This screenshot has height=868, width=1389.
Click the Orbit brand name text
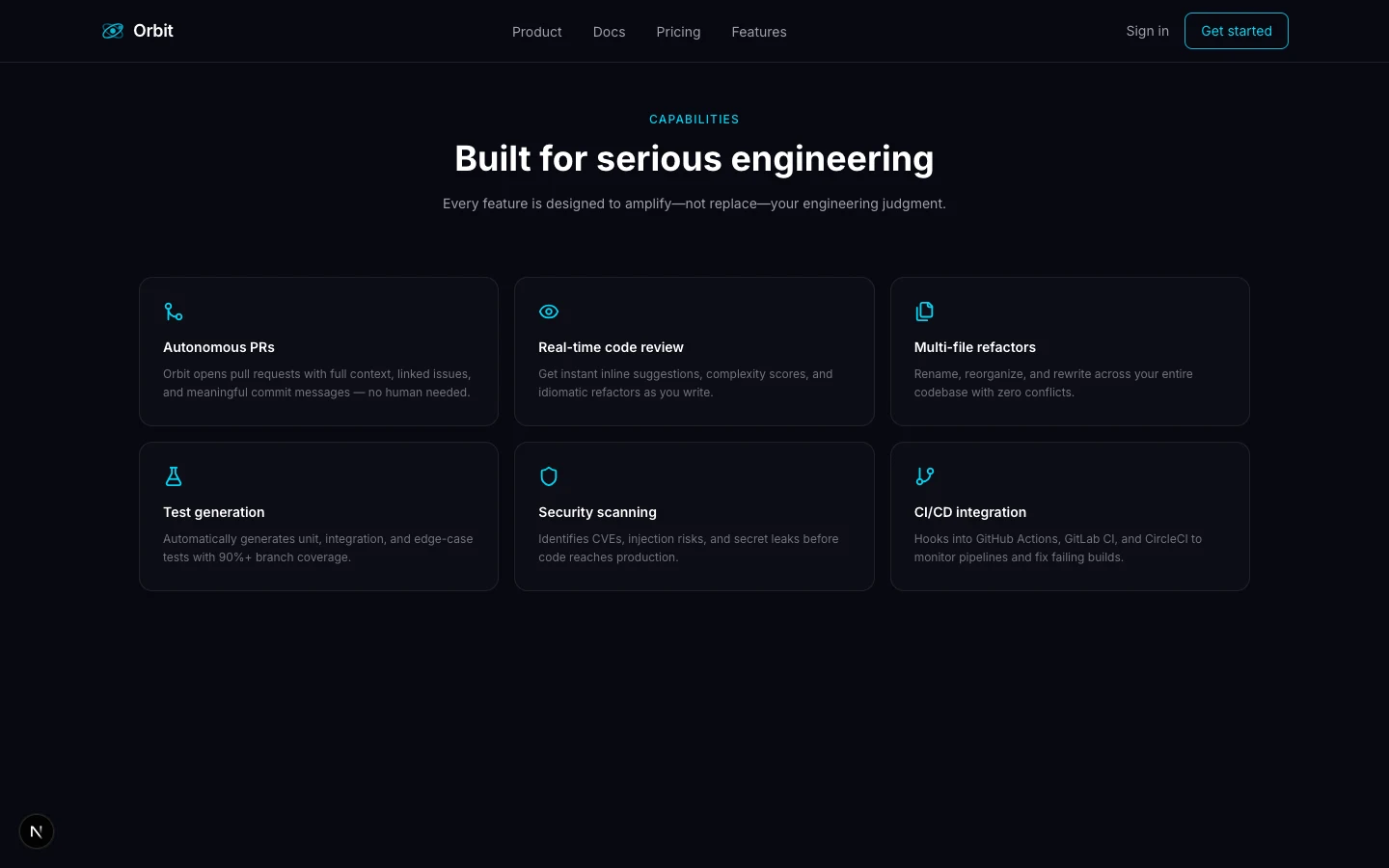click(153, 31)
